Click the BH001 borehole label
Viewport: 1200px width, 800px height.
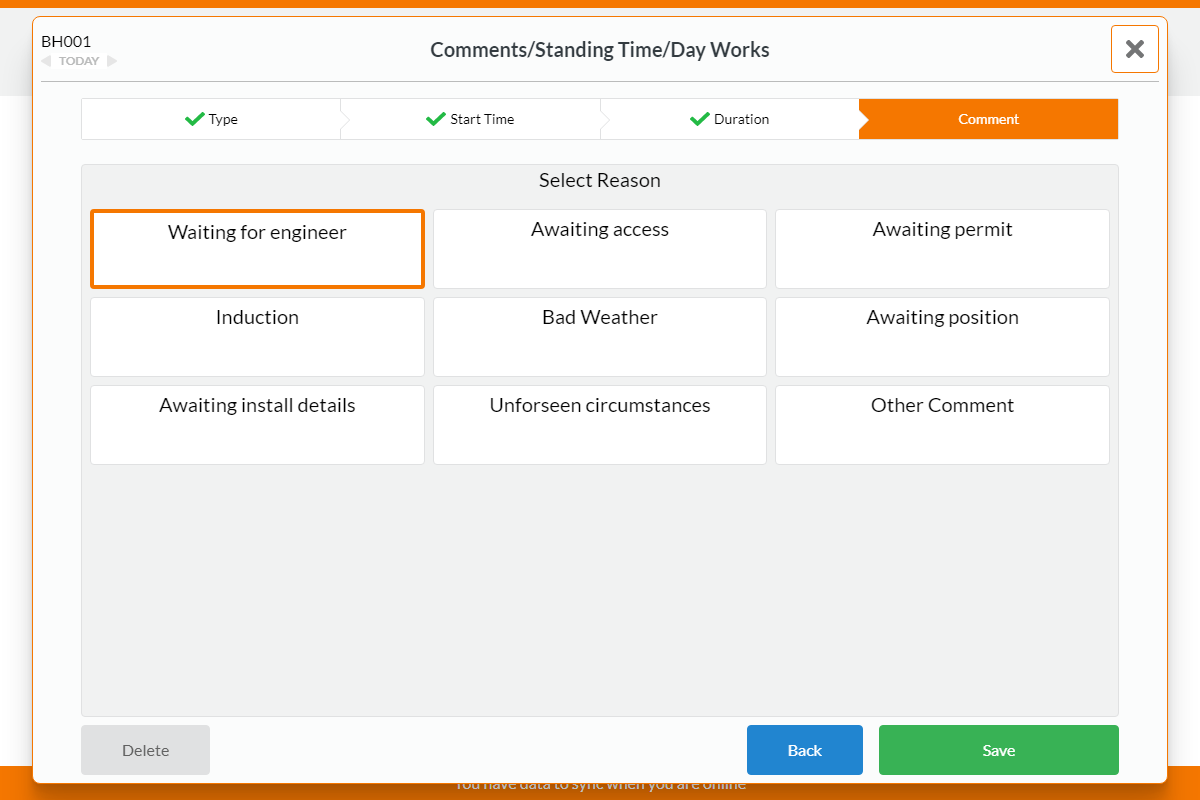66,42
